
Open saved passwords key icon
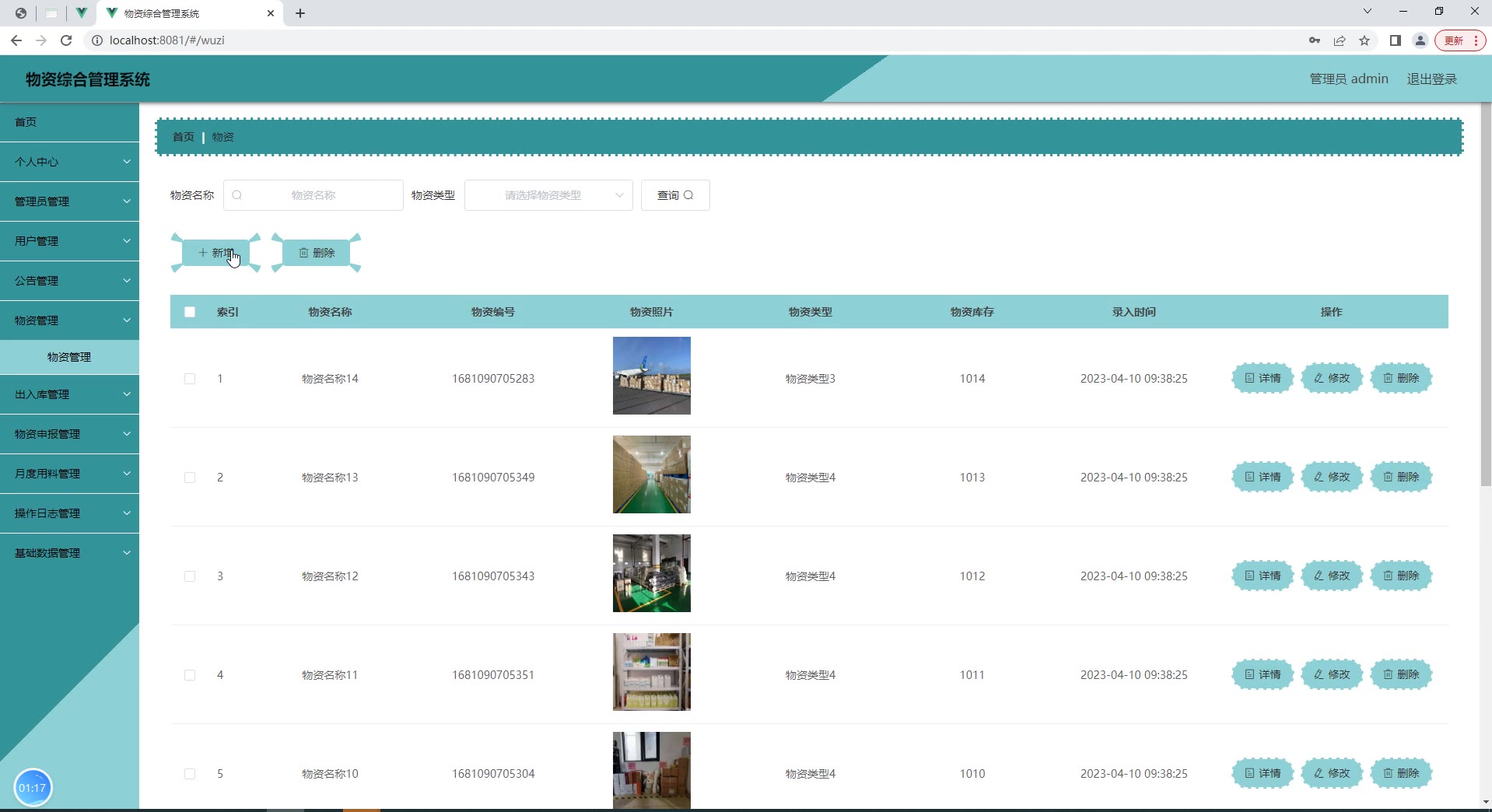(x=1315, y=40)
